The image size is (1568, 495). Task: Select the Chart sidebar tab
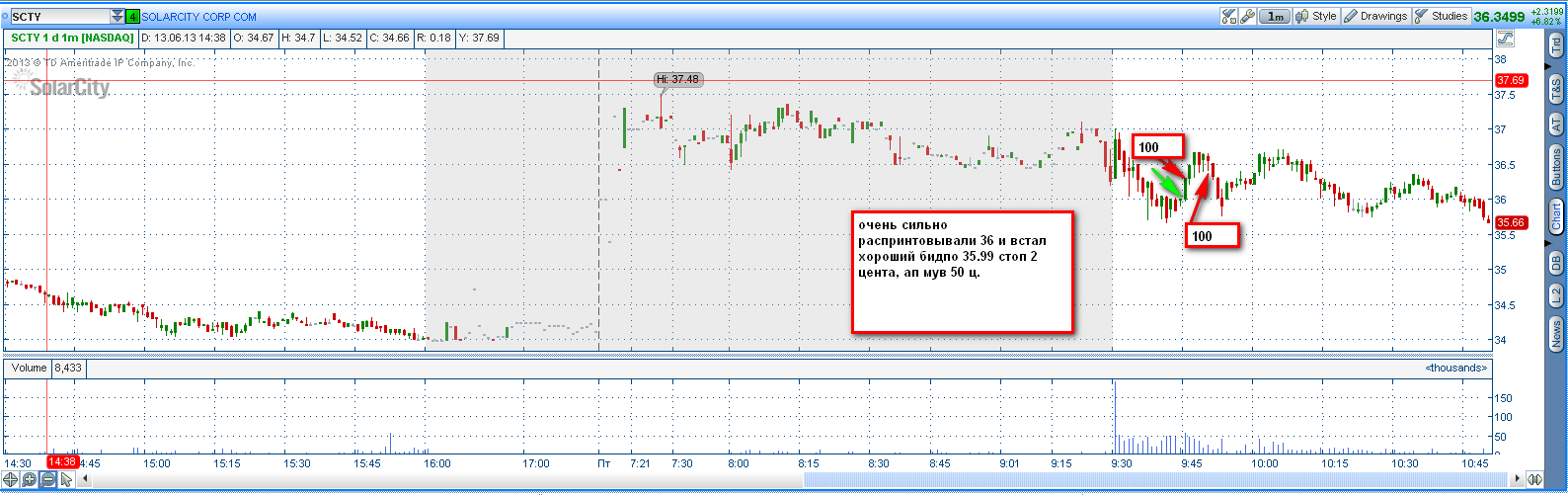tap(1556, 216)
